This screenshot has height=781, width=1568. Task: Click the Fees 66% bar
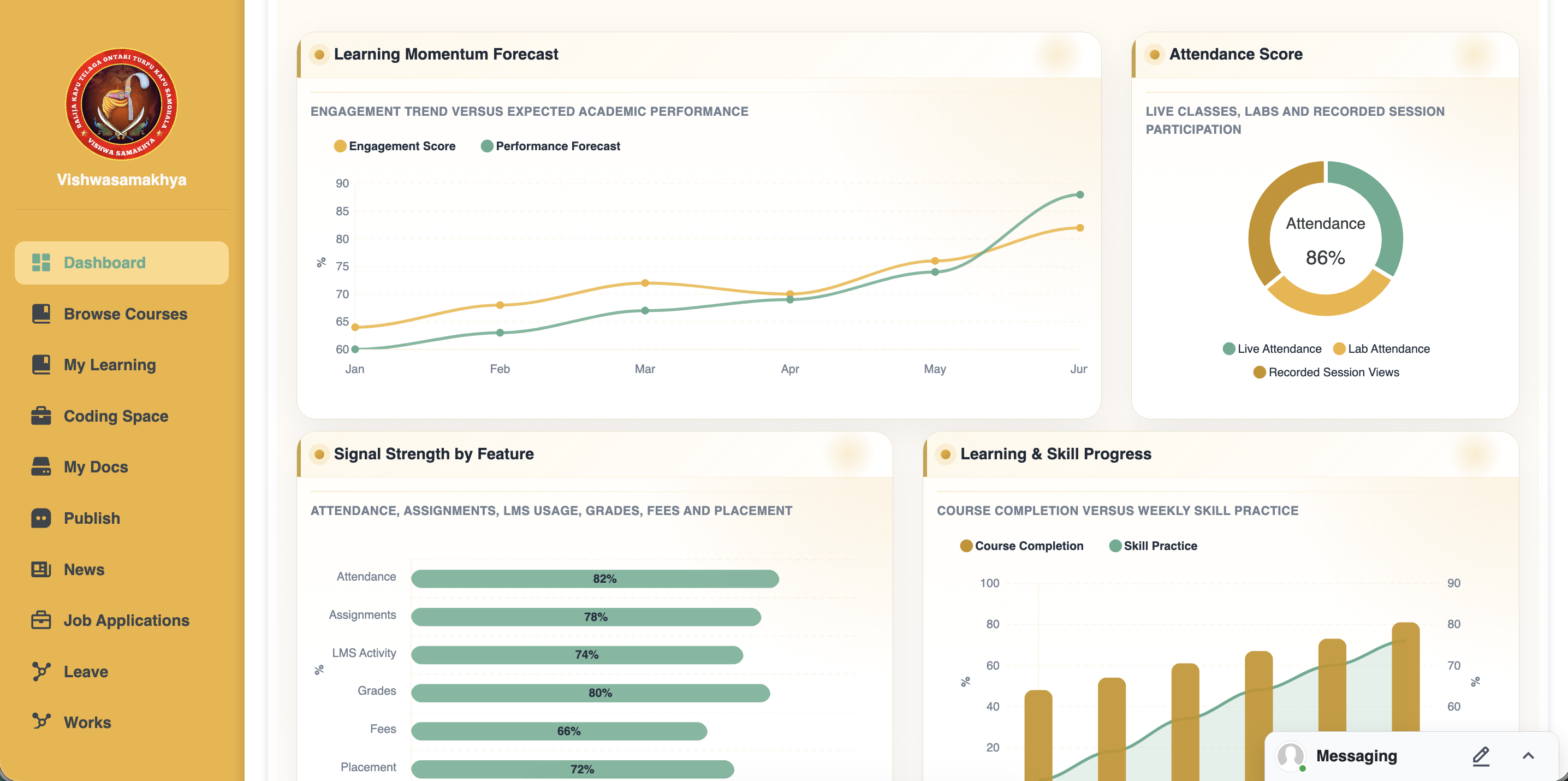coord(559,730)
